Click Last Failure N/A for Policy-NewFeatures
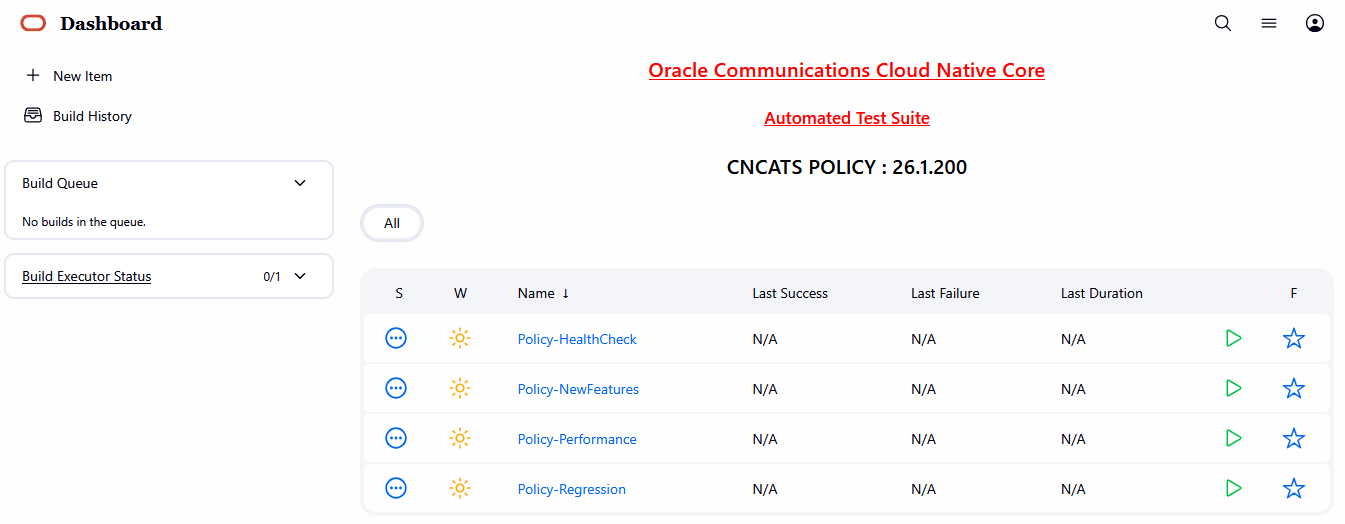This screenshot has width=1345, height=524. (x=924, y=389)
